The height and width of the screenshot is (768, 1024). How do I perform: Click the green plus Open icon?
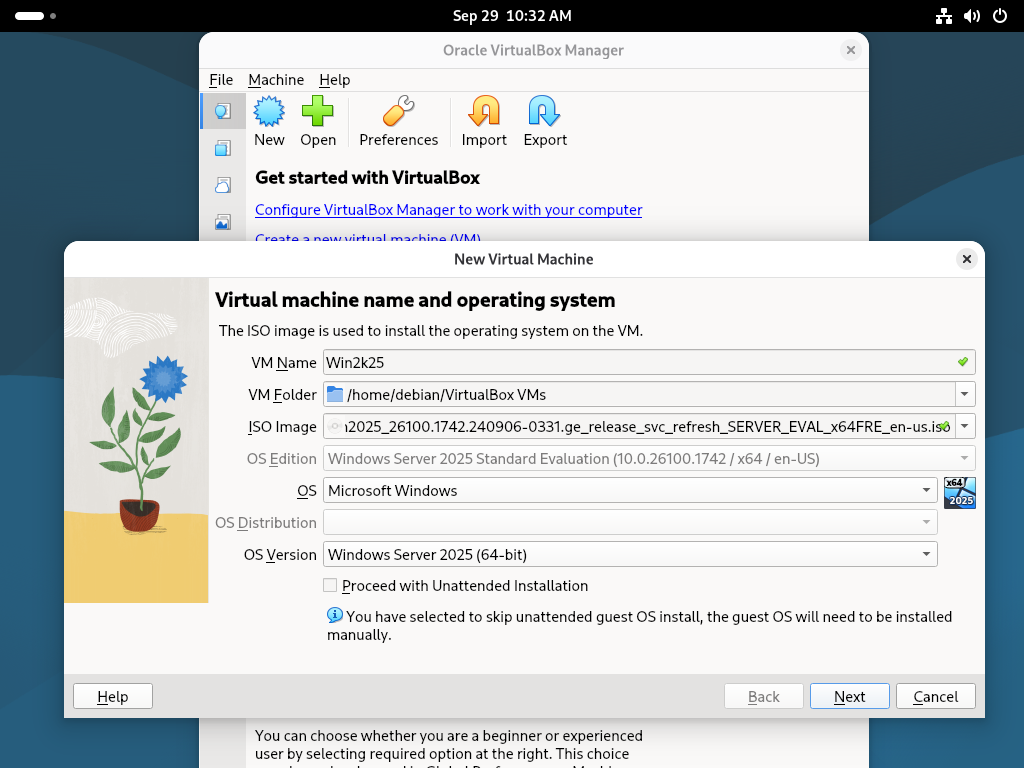tap(318, 112)
